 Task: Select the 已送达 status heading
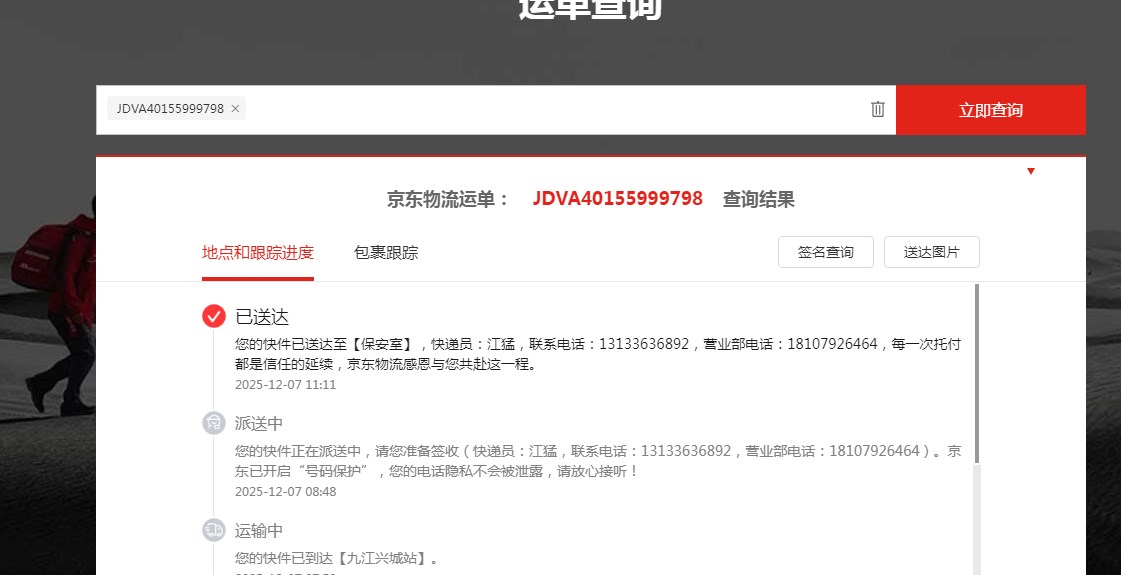pos(262,317)
